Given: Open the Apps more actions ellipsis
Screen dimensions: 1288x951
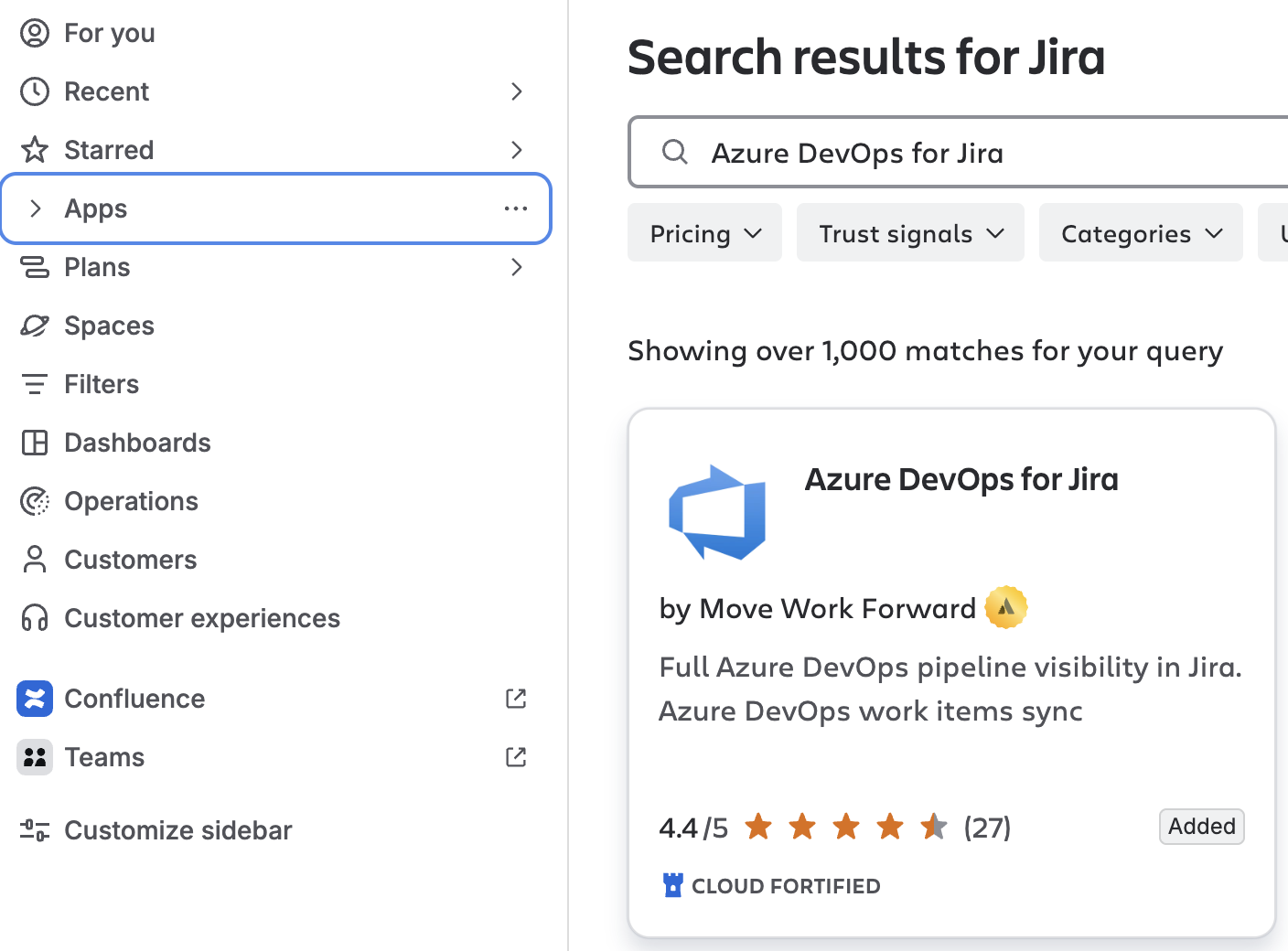Looking at the screenshot, I should (x=516, y=208).
